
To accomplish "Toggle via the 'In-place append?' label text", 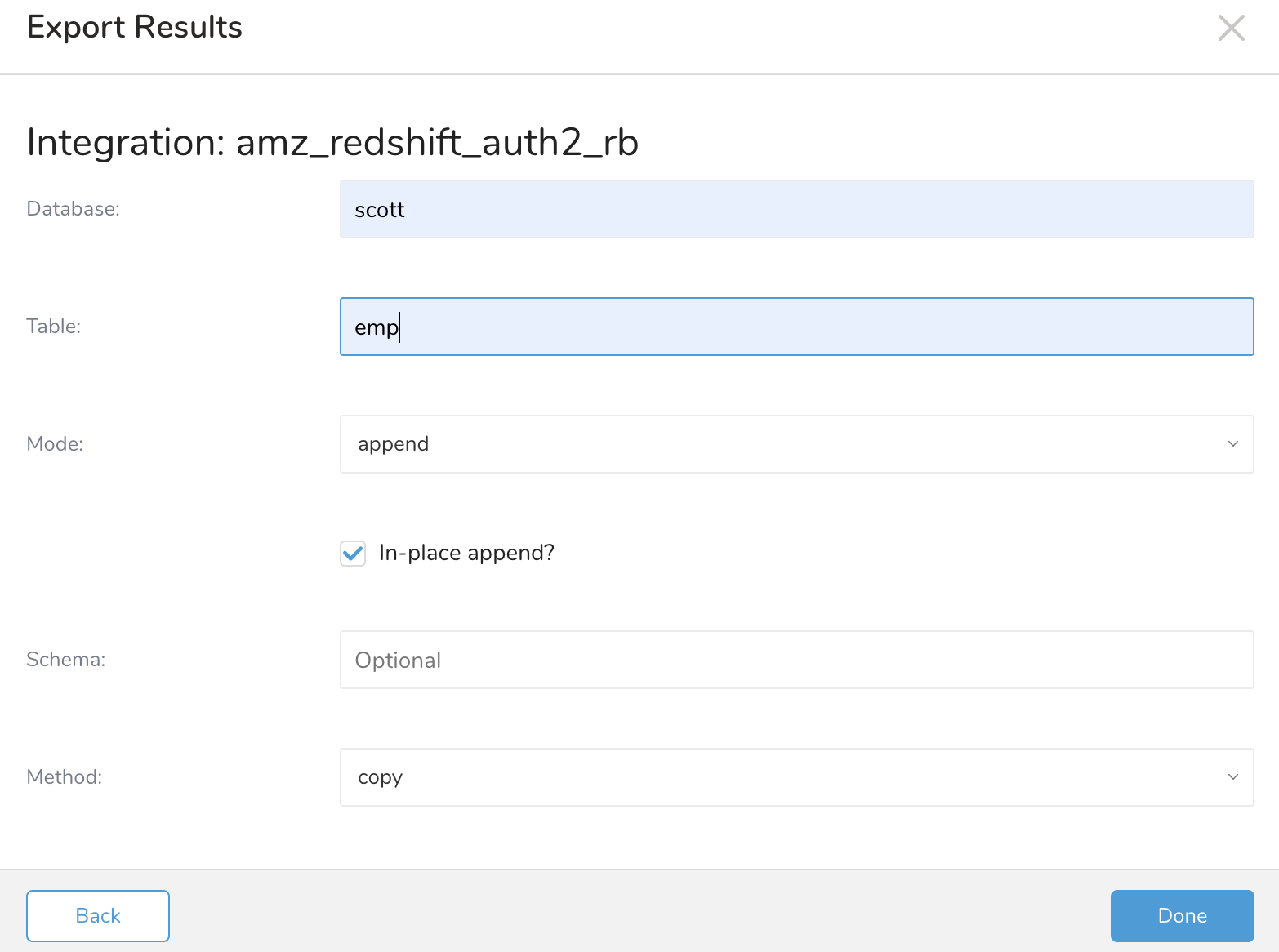I will point(466,554).
